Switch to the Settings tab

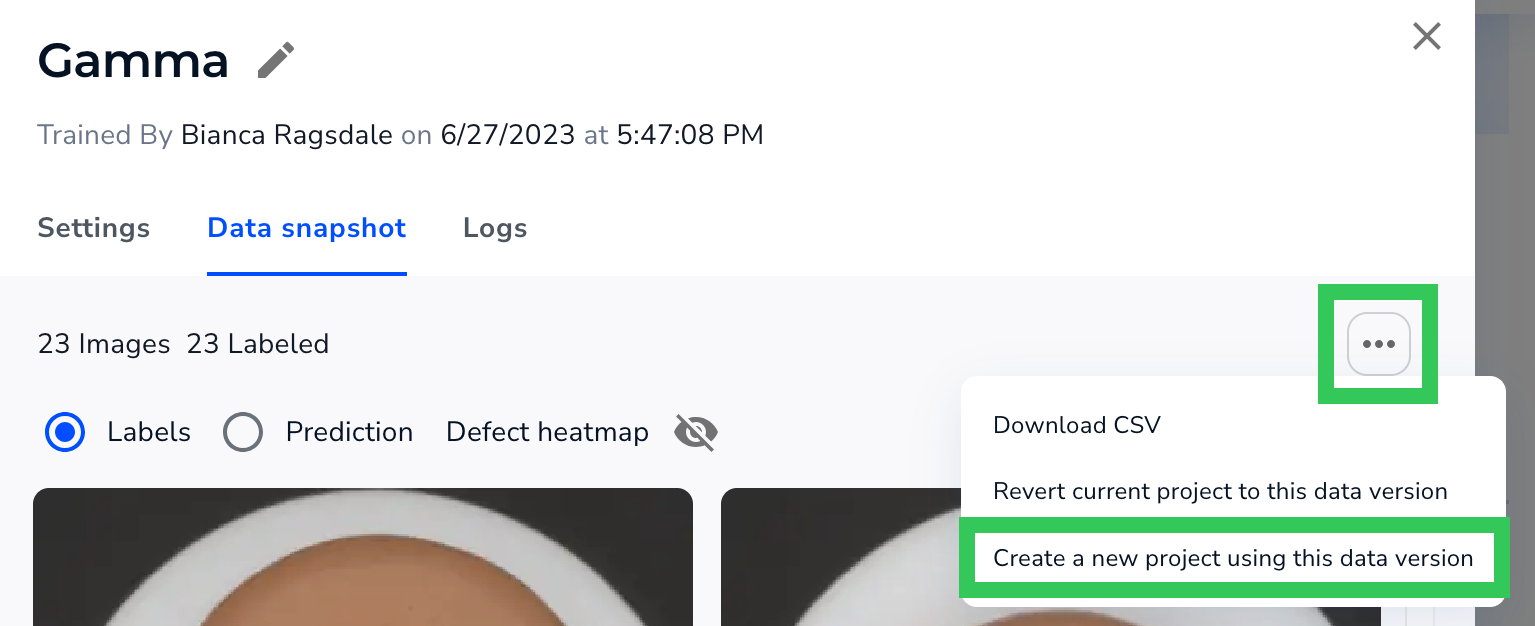[93, 228]
